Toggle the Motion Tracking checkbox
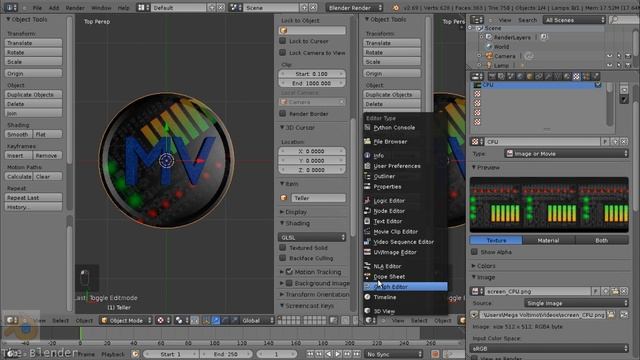The image size is (640, 360). [289, 271]
